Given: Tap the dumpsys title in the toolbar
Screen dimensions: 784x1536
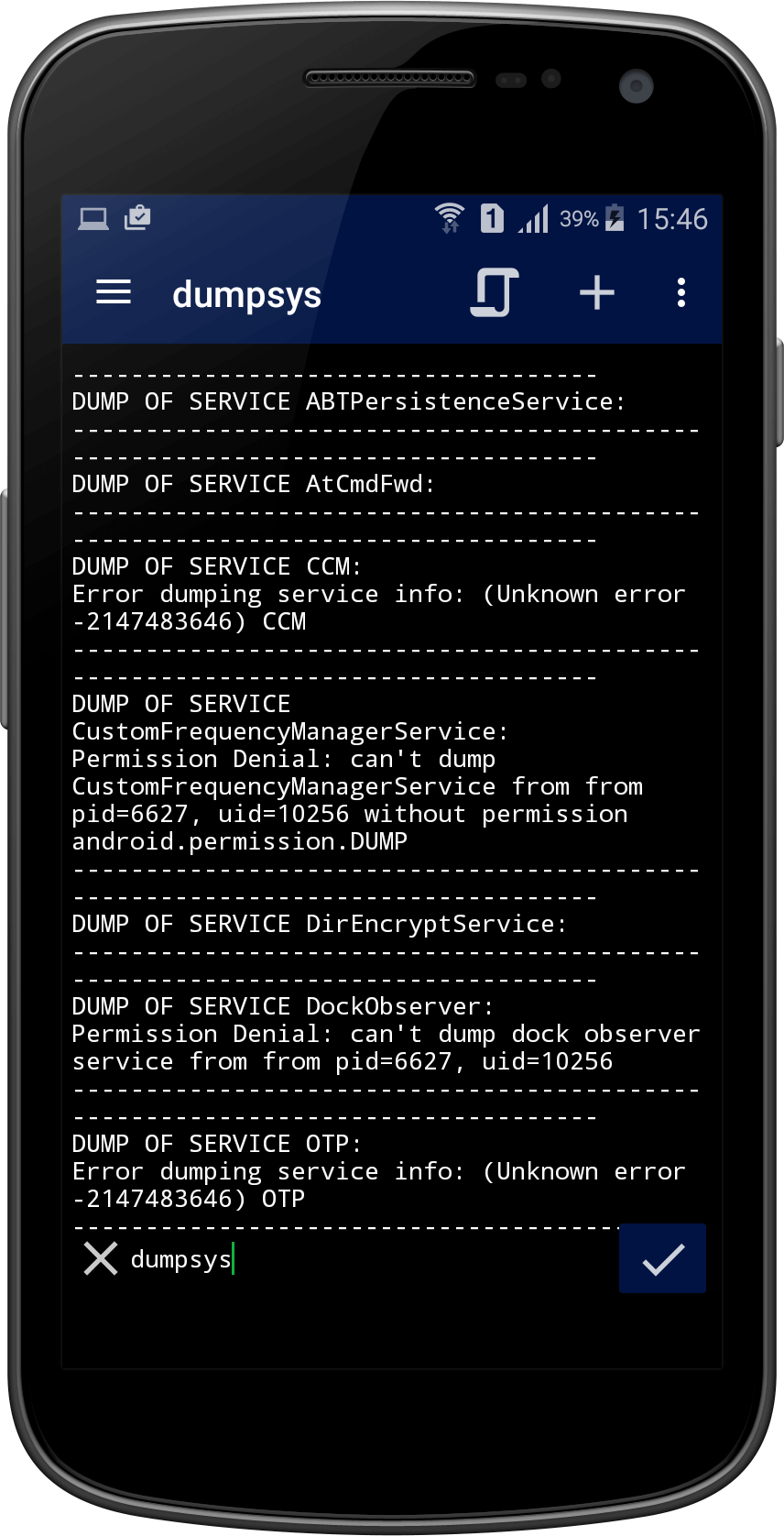Looking at the screenshot, I should [x=247, y=295].
